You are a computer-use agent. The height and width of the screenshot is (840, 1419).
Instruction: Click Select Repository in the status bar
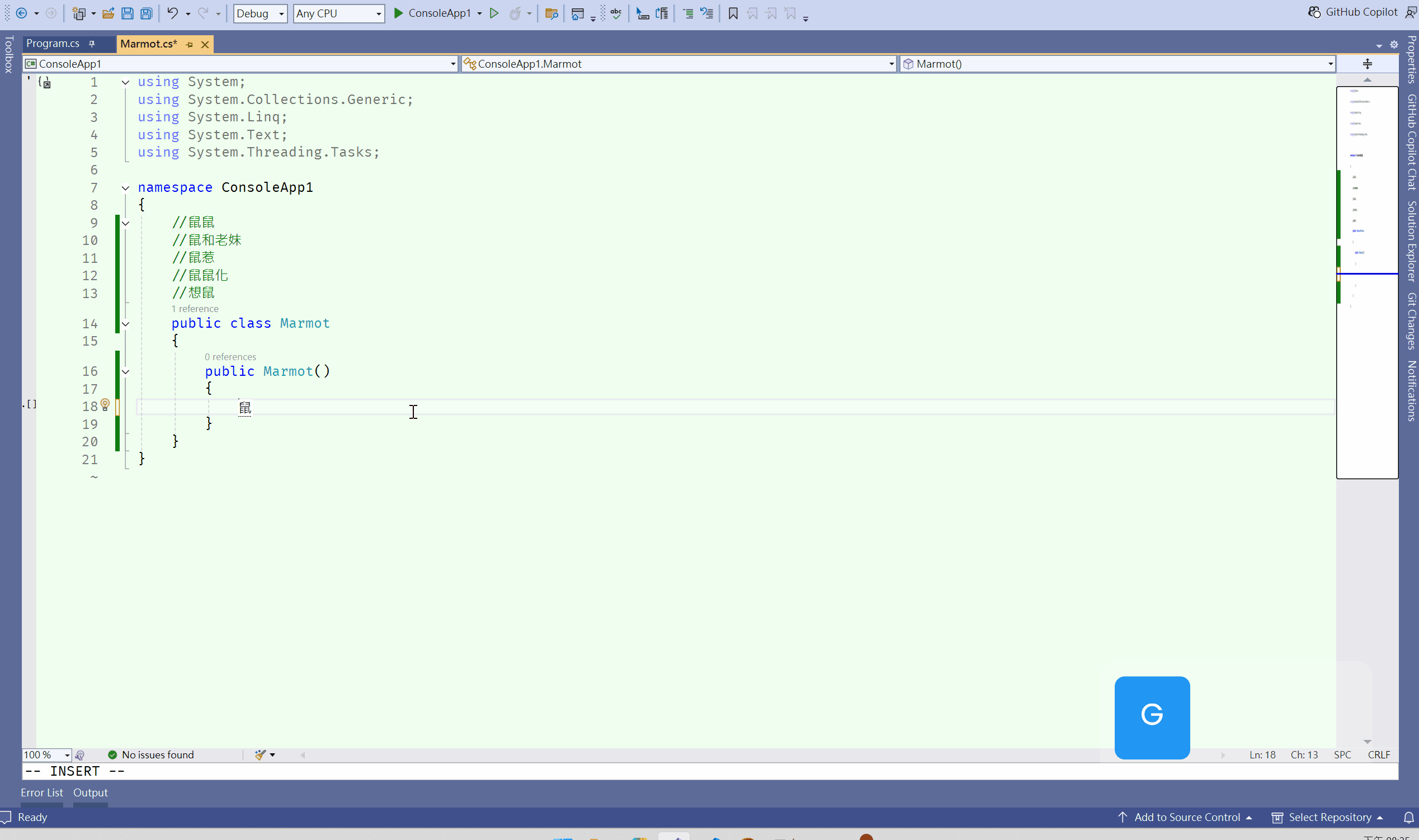point(1330,818)
